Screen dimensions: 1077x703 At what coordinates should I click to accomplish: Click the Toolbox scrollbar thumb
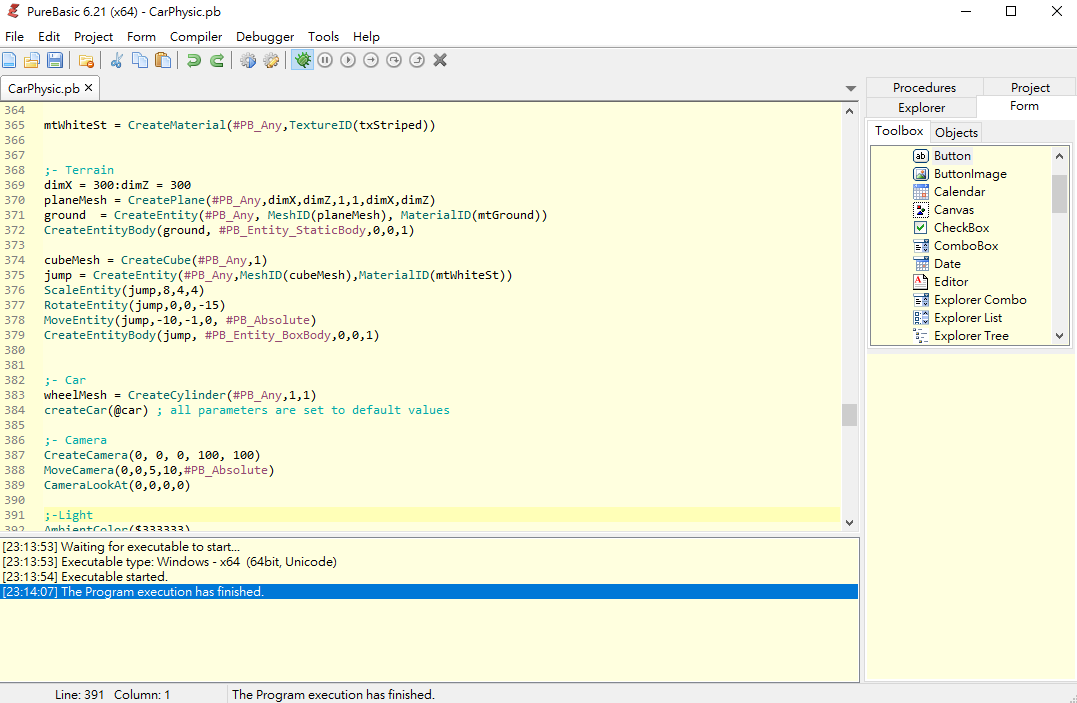point(1059,194)
